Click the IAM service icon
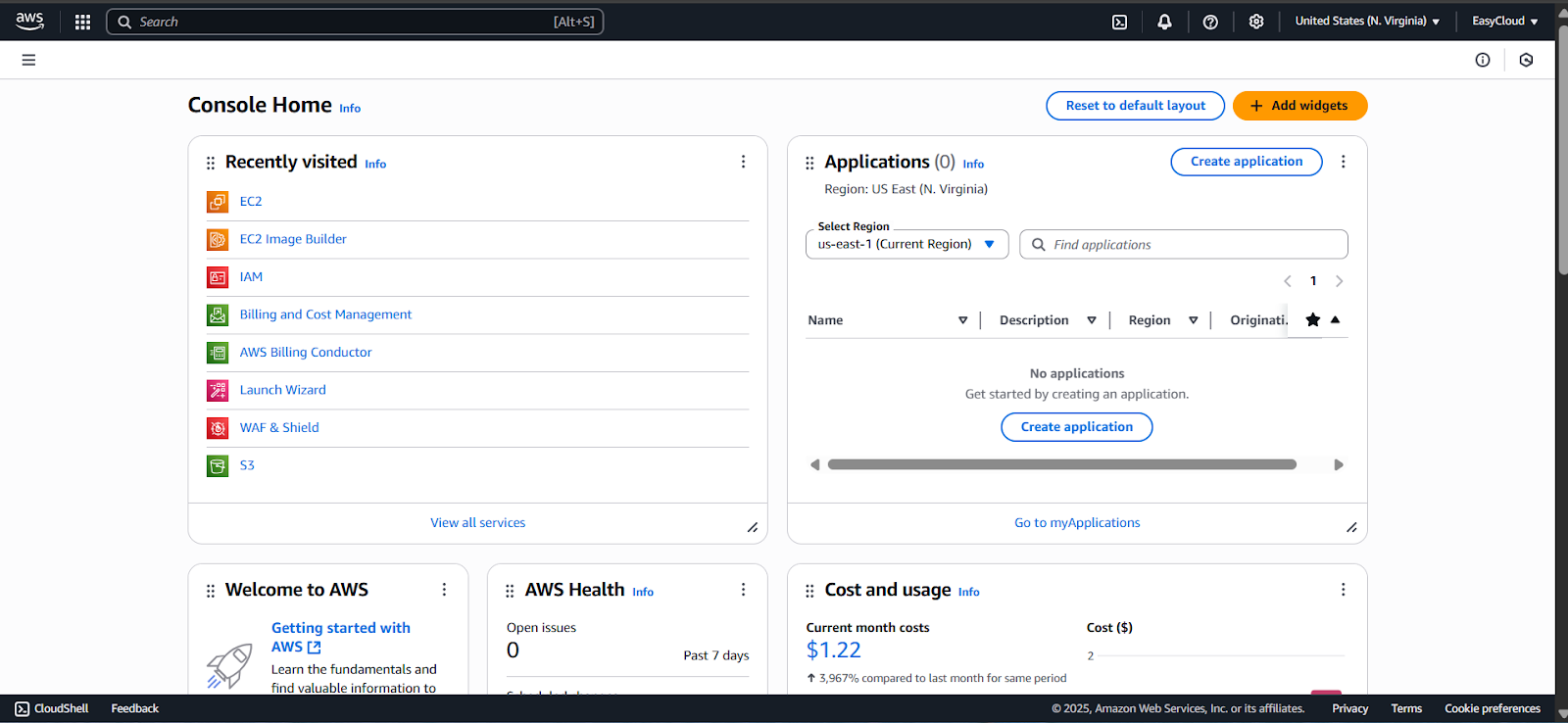1568x723 pixels. [x=218, y=277]
